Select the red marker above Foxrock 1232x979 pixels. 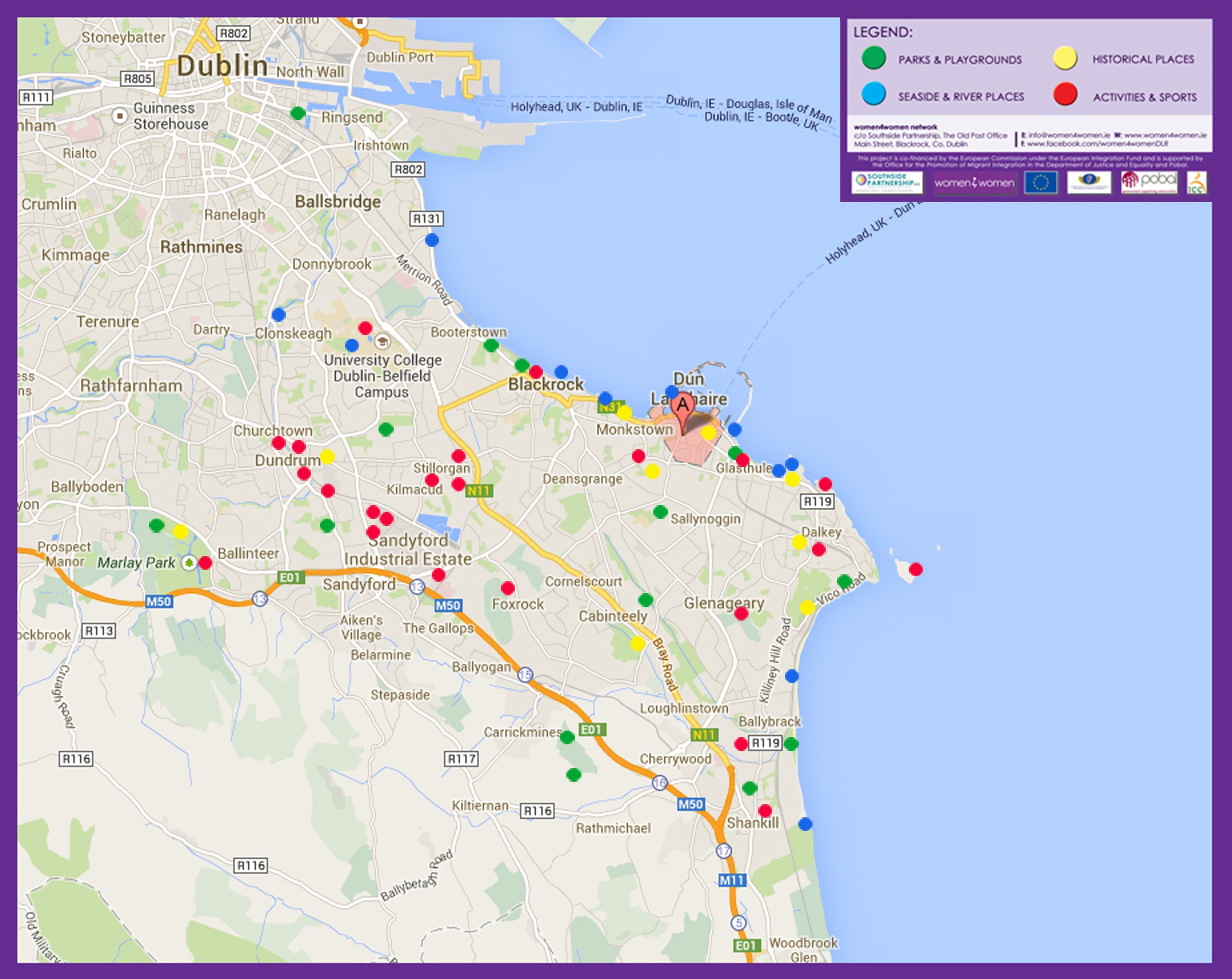pyautogui.click(x=508, y=588)
